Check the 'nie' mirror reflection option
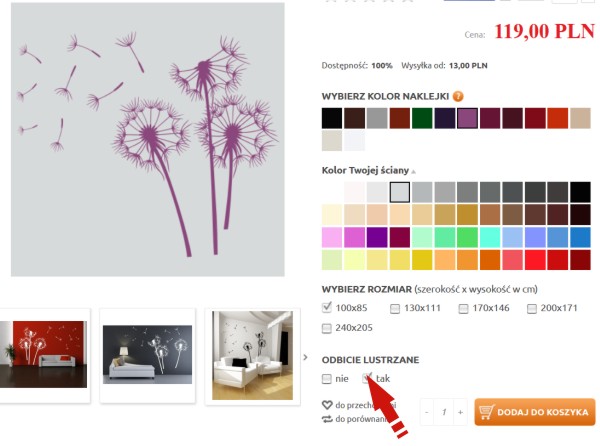Screen dimensions: 600x446 (326, 379)
